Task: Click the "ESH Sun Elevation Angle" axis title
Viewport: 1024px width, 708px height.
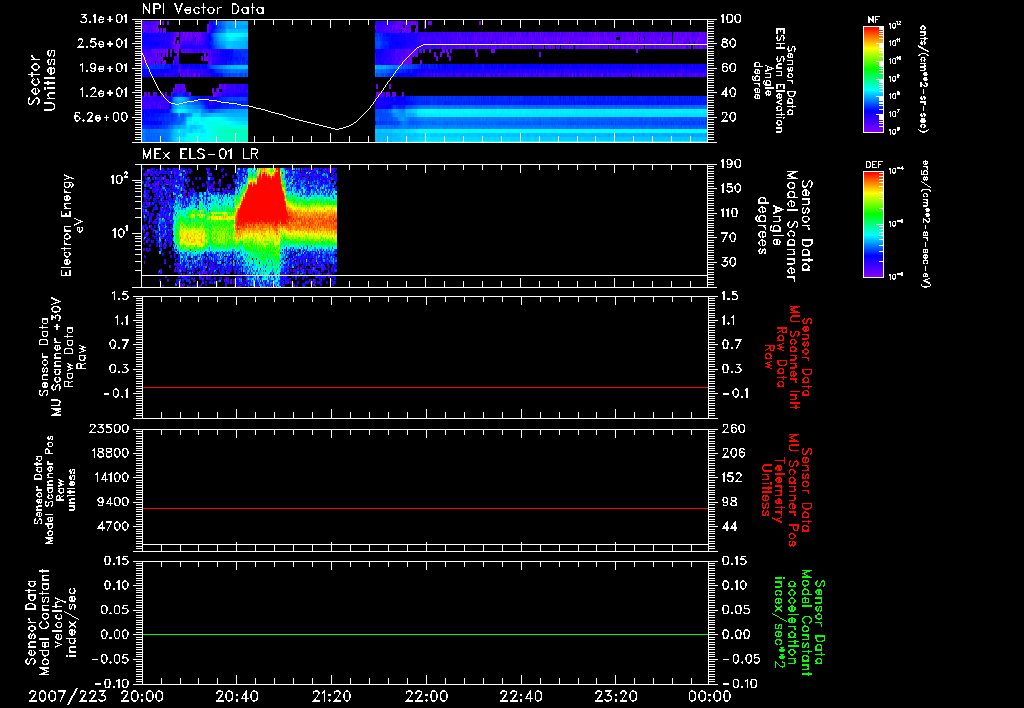Action: (x=774, y=80)
